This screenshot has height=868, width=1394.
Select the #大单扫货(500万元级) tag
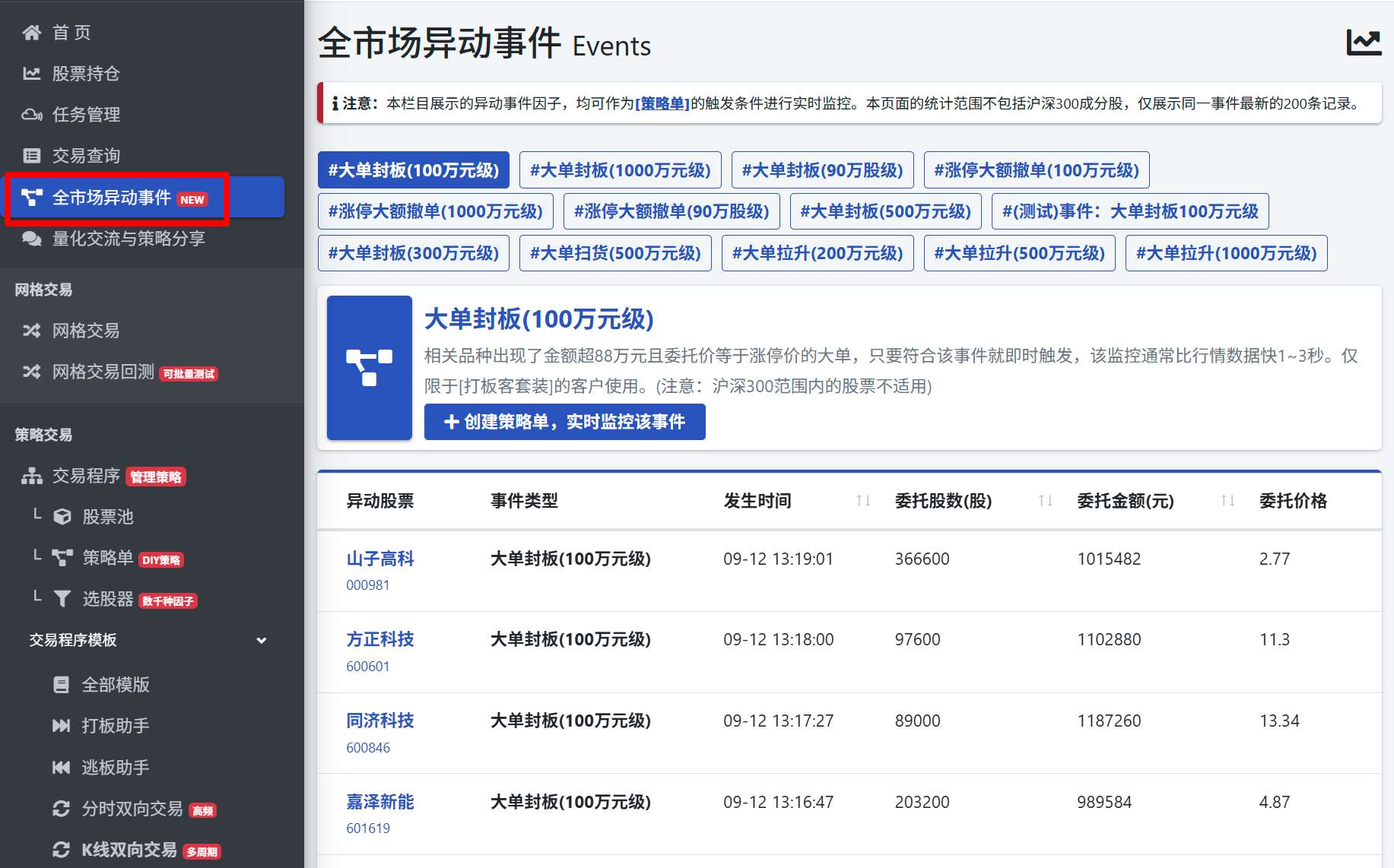[x=615, y=253]
